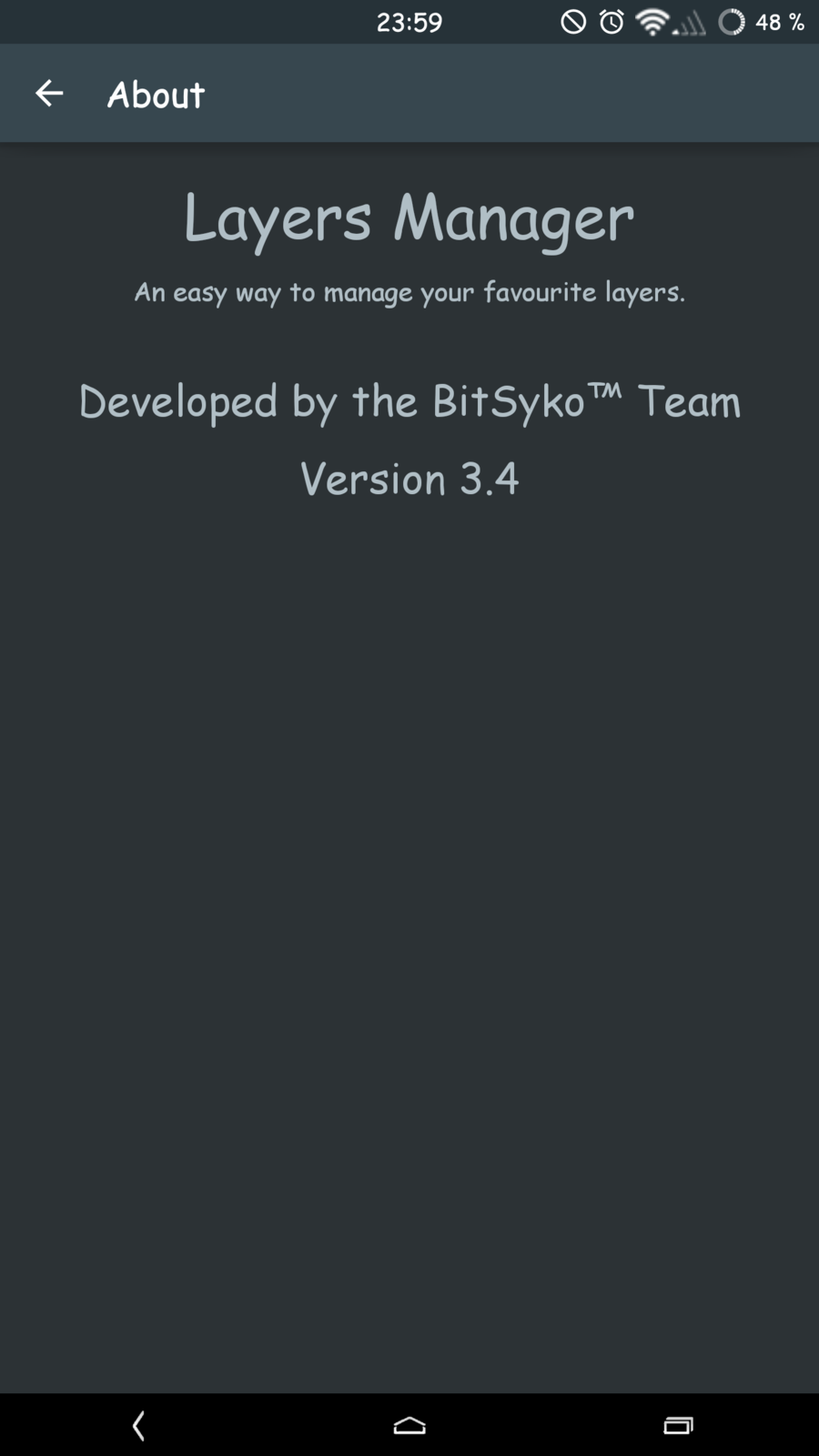Image resolution: width=819 pixels, height=1456 pixels.
Task: Tap the do-not-disturb icon in status bar
Action: [x=573, y=22]
